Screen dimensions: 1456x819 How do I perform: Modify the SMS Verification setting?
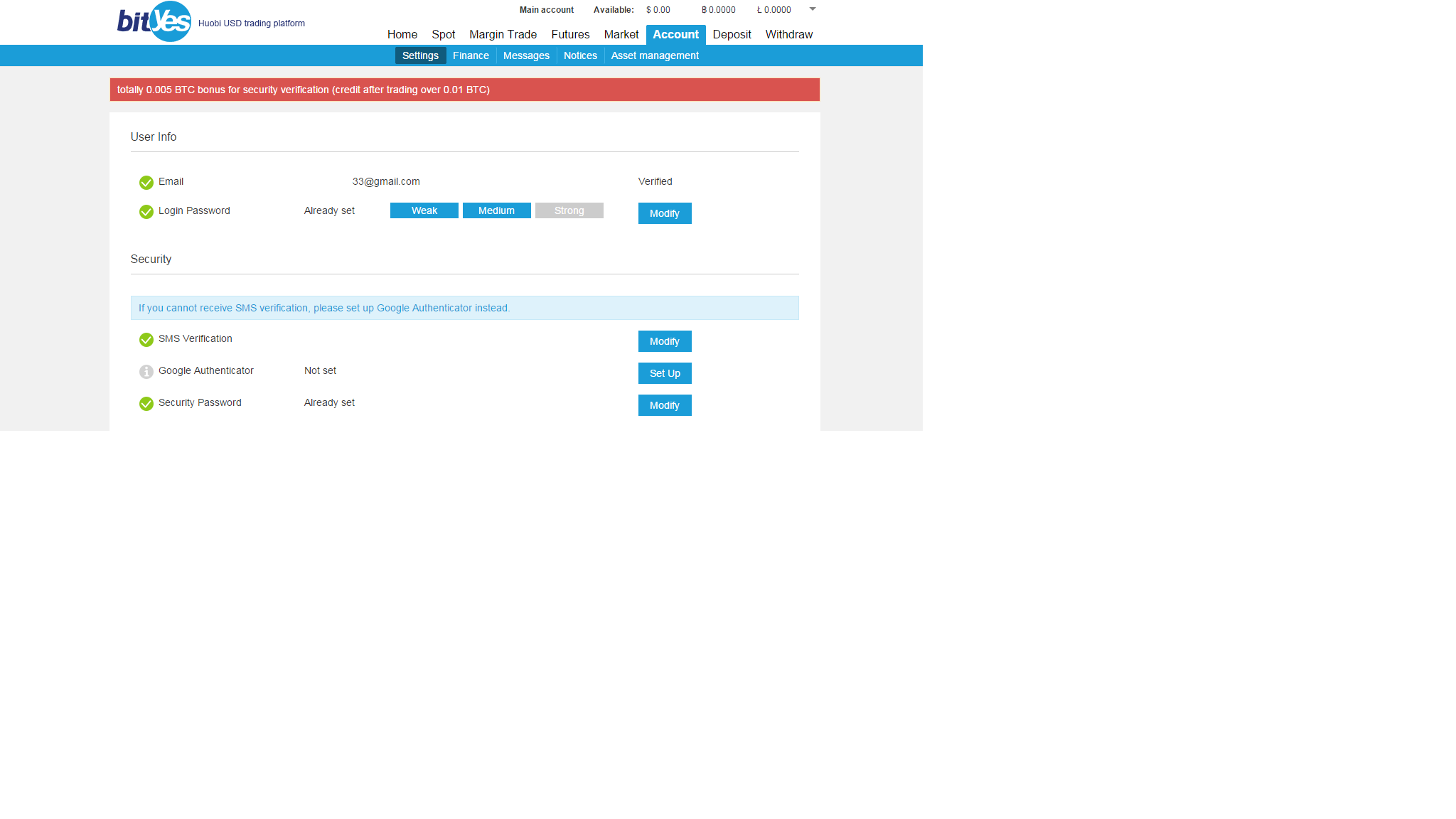[x=665, y=341]
